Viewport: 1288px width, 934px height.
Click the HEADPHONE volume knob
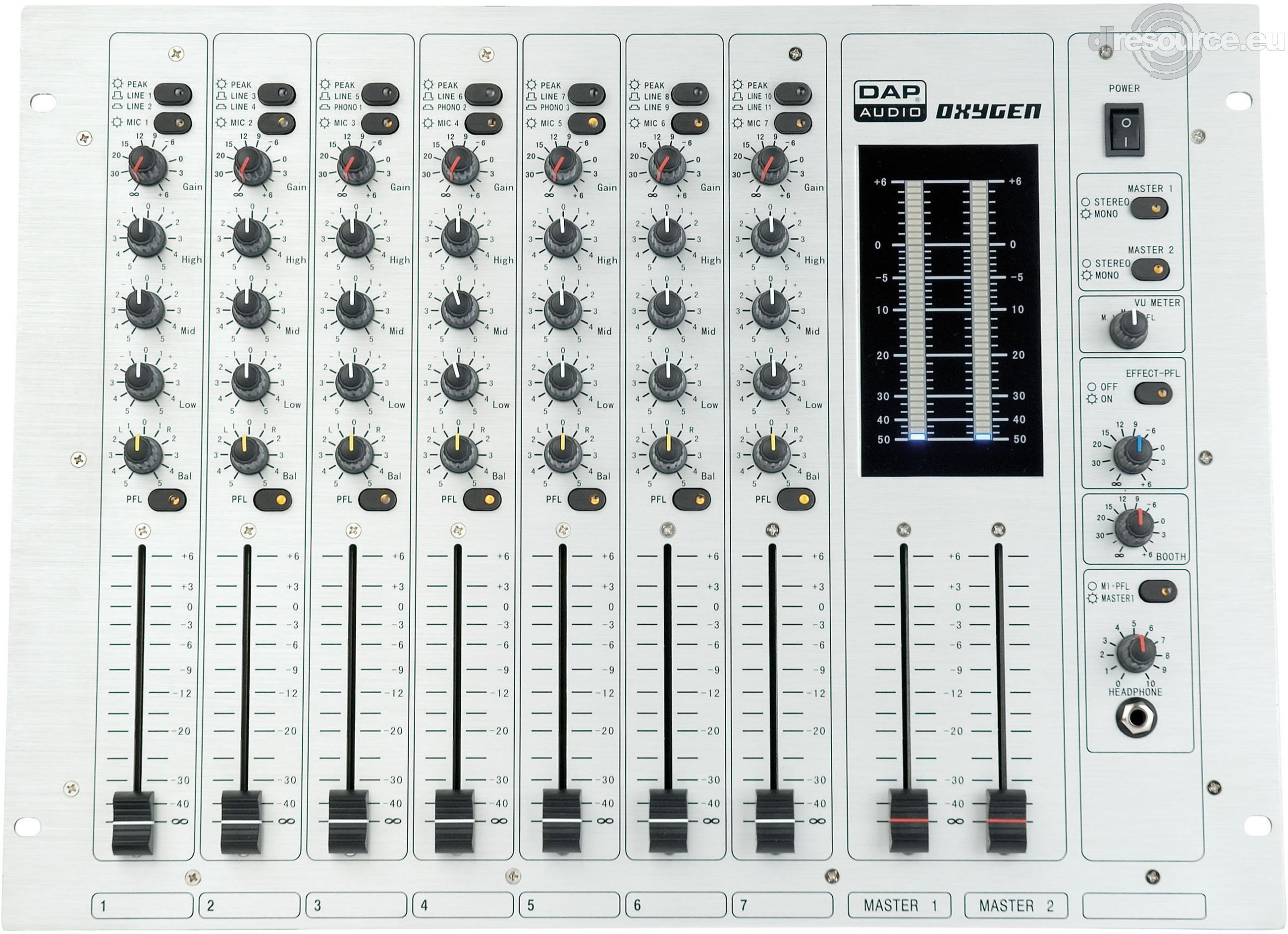point(1136,655)
